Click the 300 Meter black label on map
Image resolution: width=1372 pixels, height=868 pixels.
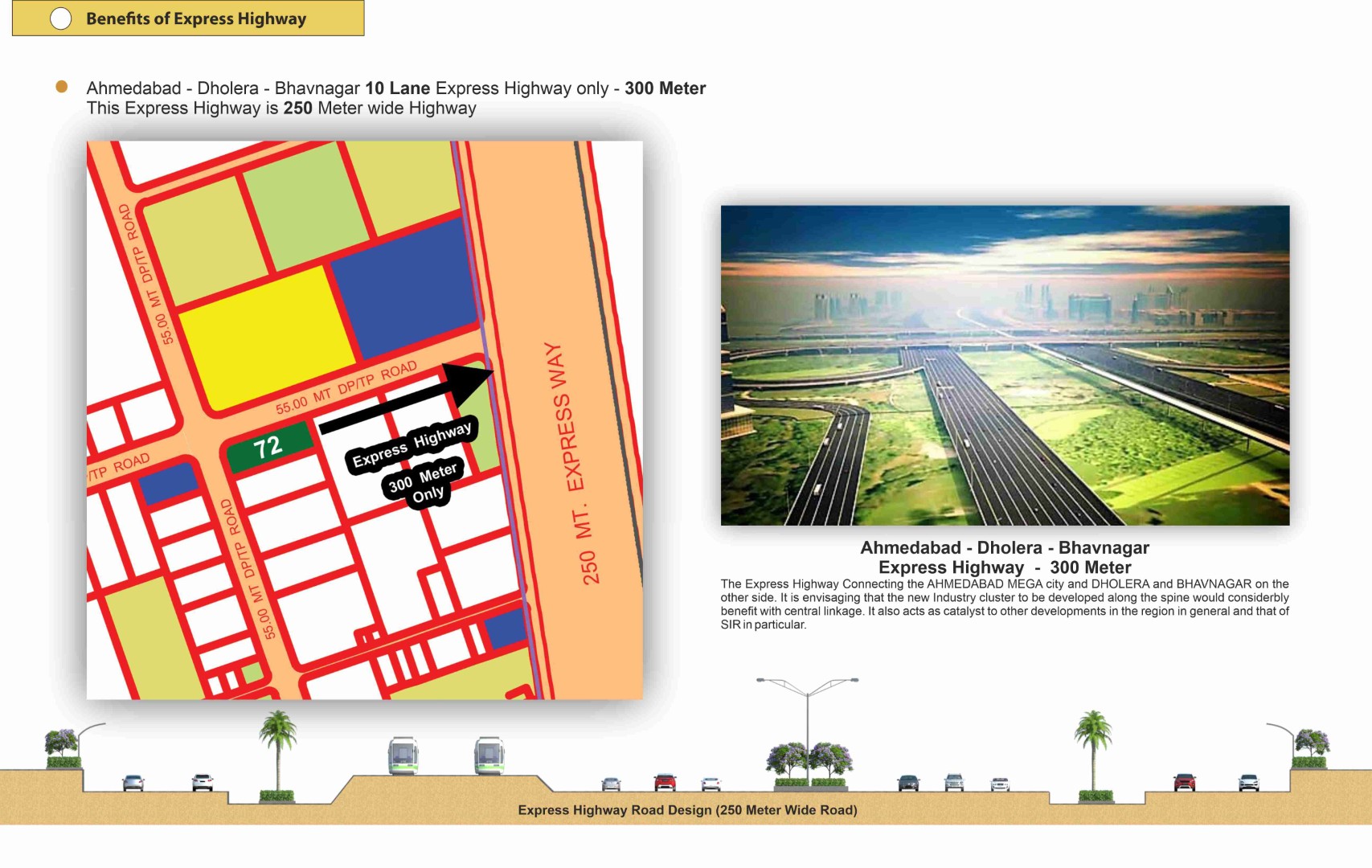tap(423, 482)
